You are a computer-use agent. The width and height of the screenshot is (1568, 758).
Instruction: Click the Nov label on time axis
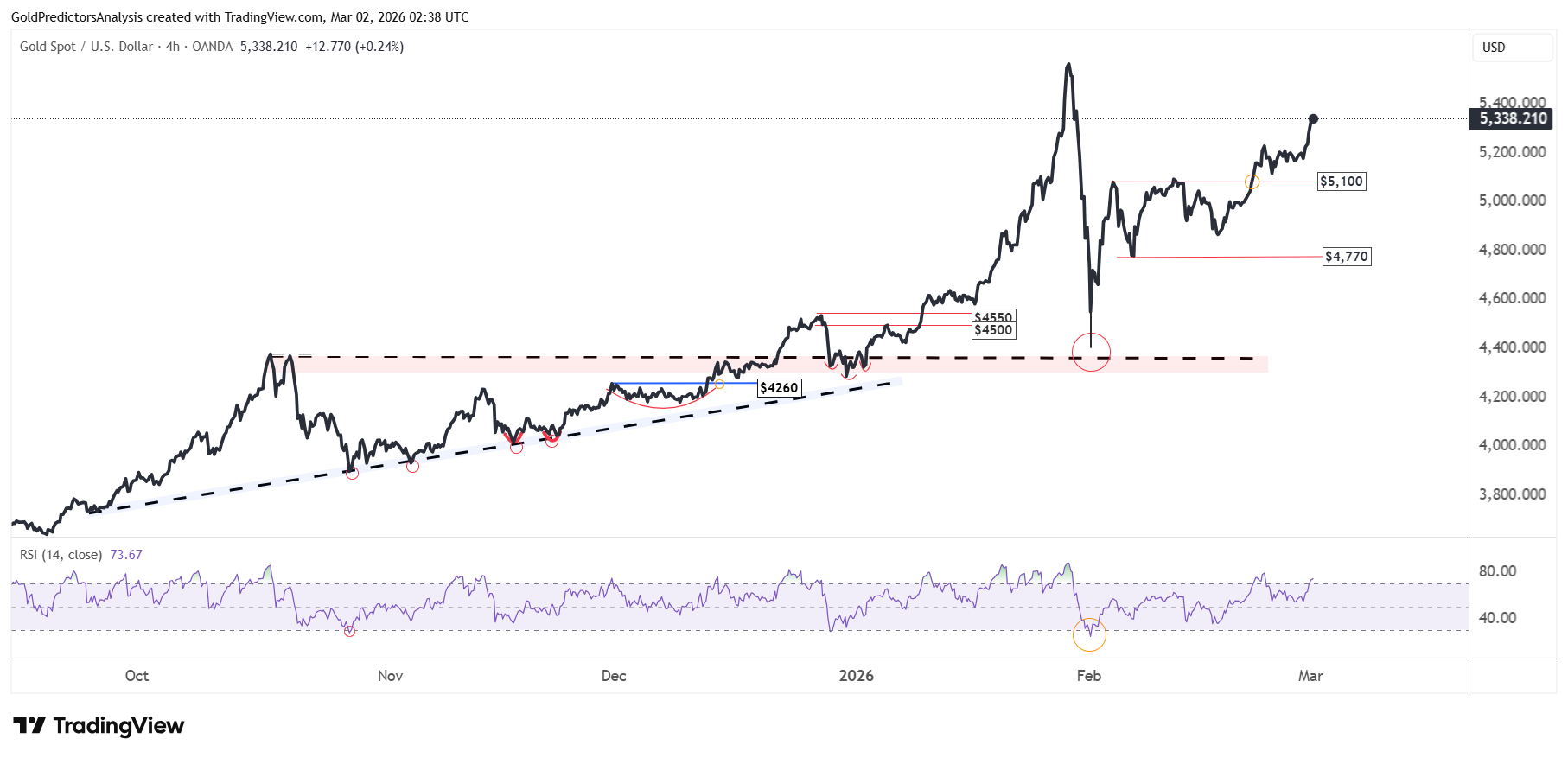point(390,676)
